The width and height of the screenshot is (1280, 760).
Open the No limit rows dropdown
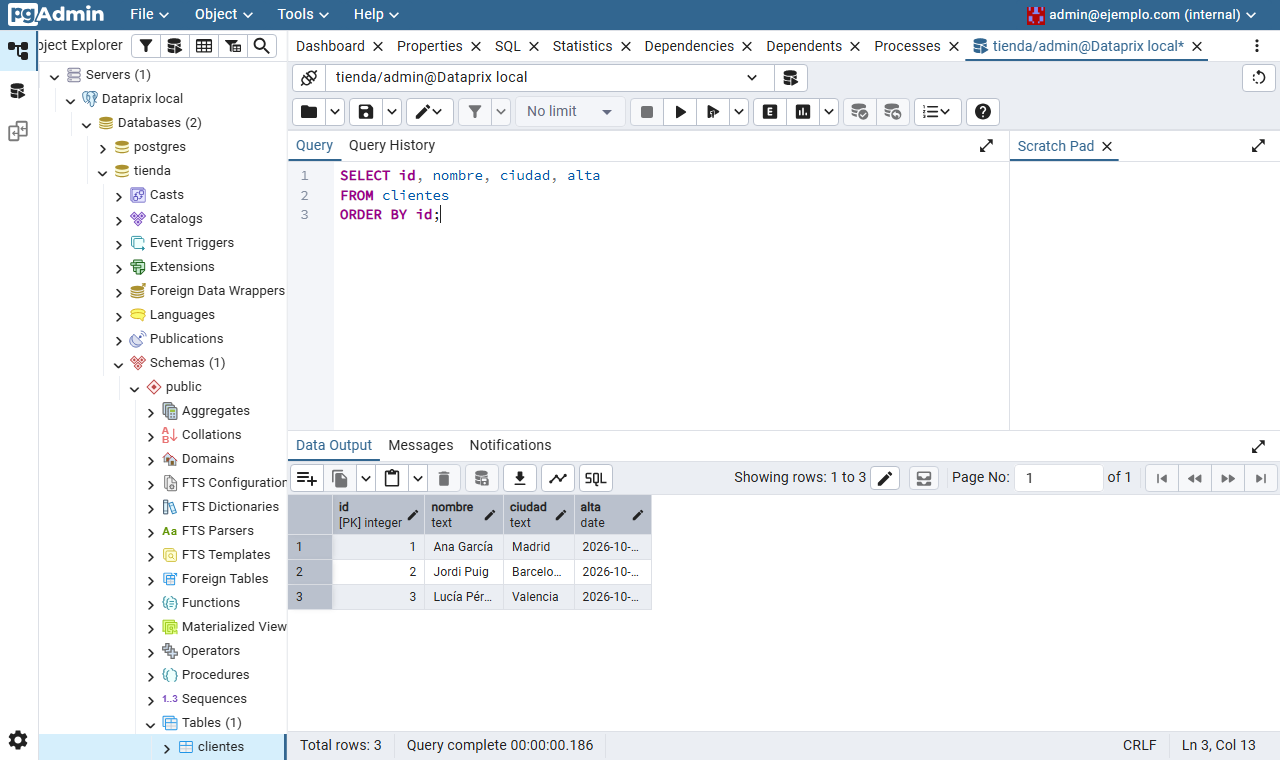coord(570,112)
